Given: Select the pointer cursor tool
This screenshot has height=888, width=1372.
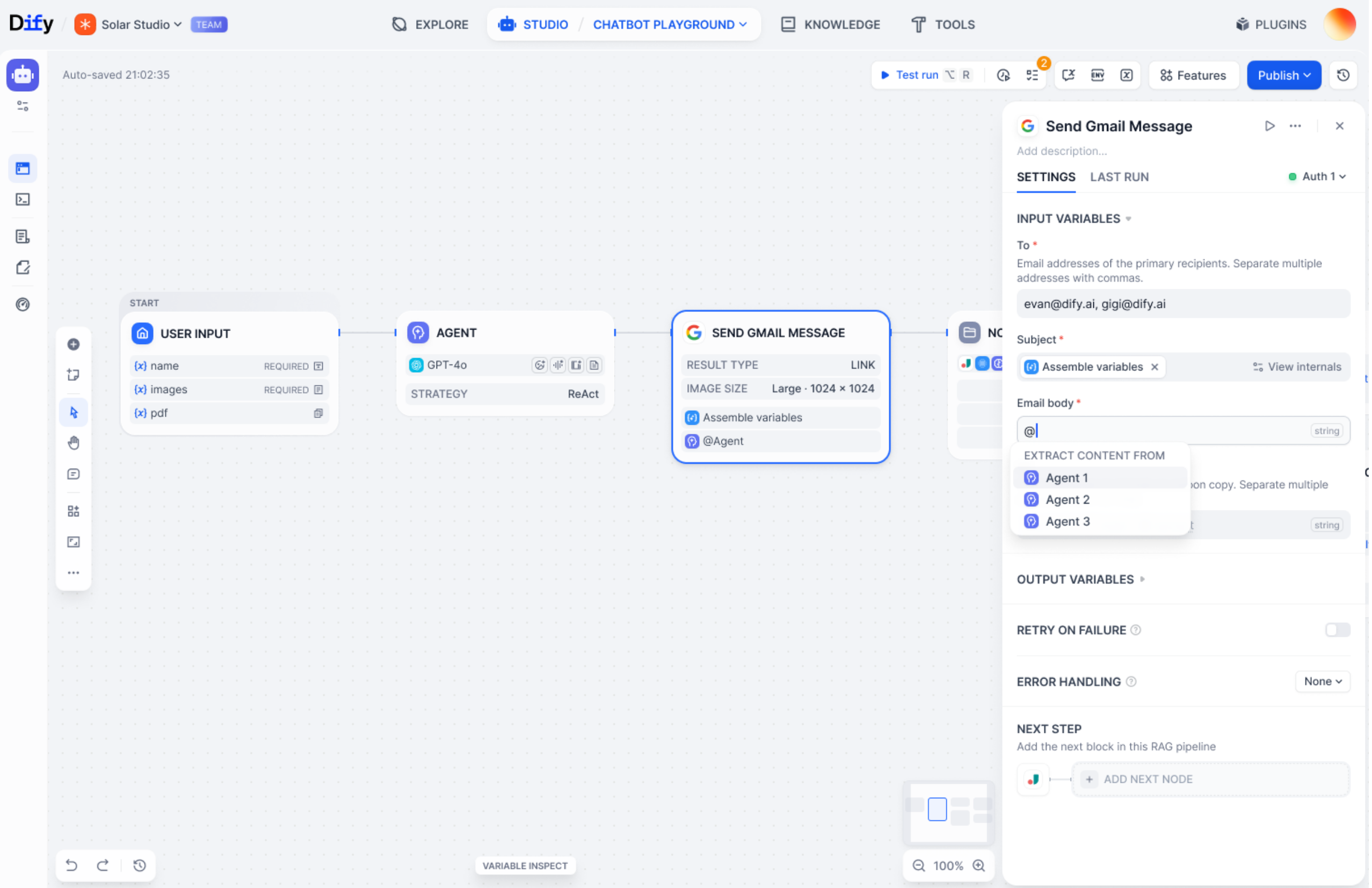Looking at the screenshot, I should [73, 413].
